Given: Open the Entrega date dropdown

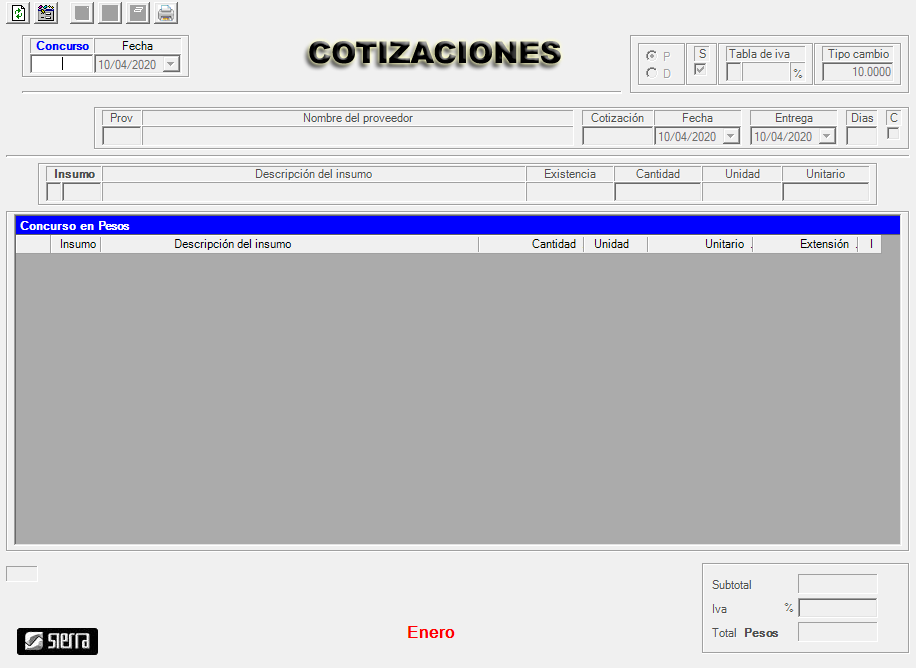Looking at the screenshot, I should pyautogui.click(x=826, y=137).
